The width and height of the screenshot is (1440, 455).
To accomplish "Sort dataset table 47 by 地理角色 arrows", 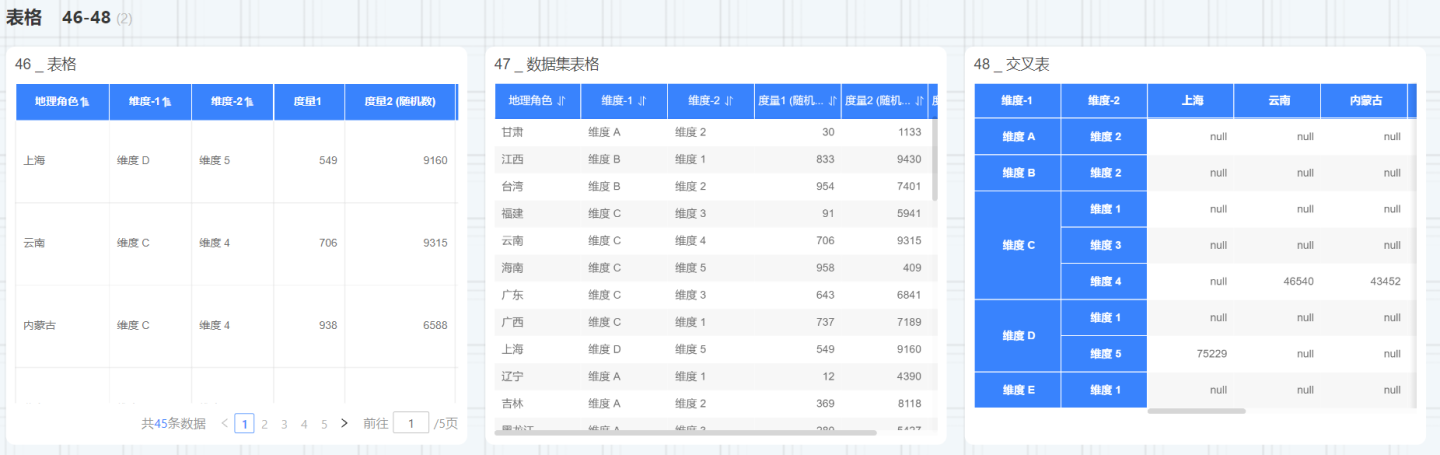I will point(561,101).
